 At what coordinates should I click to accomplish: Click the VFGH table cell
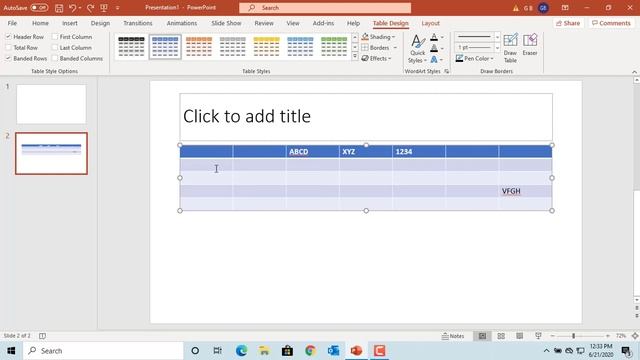(525, 191)
